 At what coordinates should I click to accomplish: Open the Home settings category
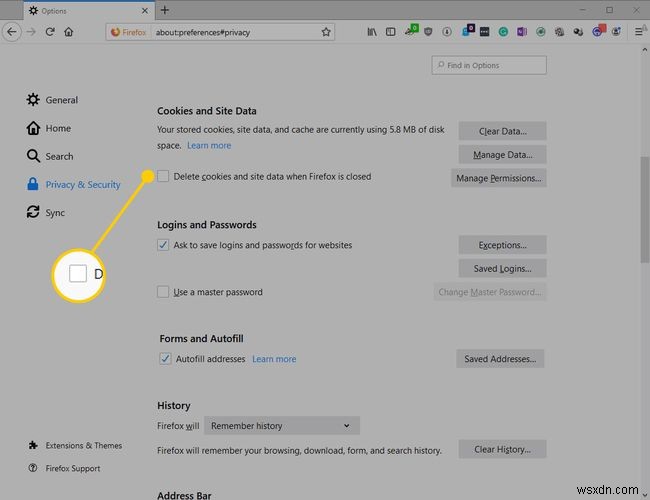[49, 128]
